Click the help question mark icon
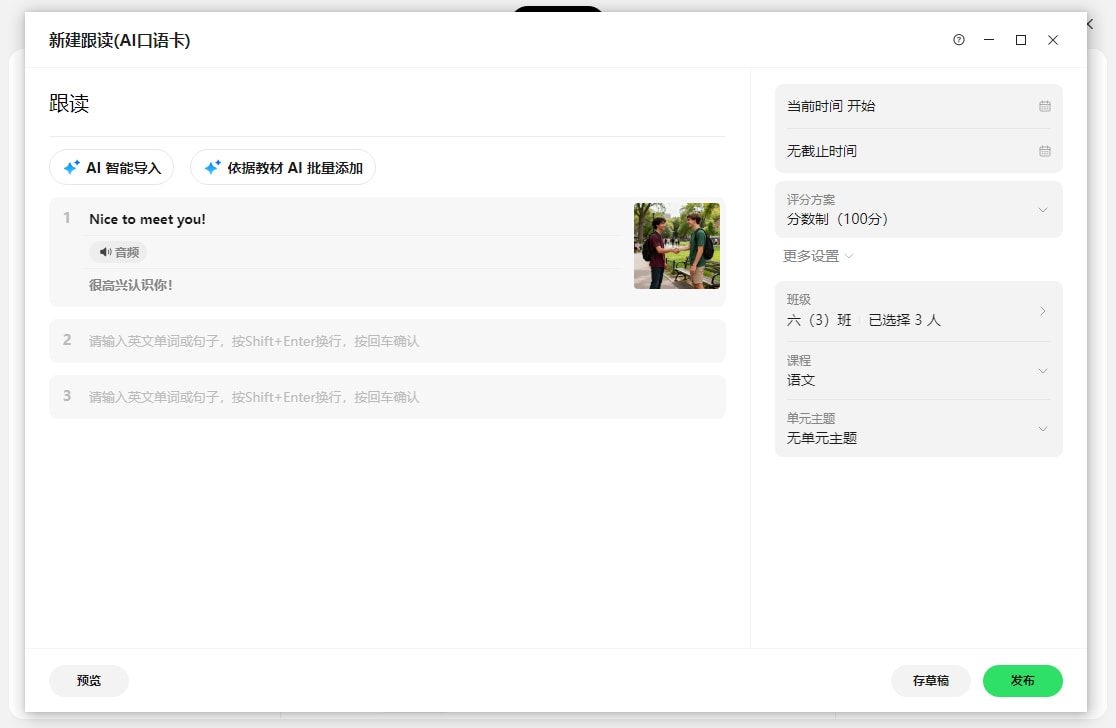1116x728 pixels. click(959, 40)
